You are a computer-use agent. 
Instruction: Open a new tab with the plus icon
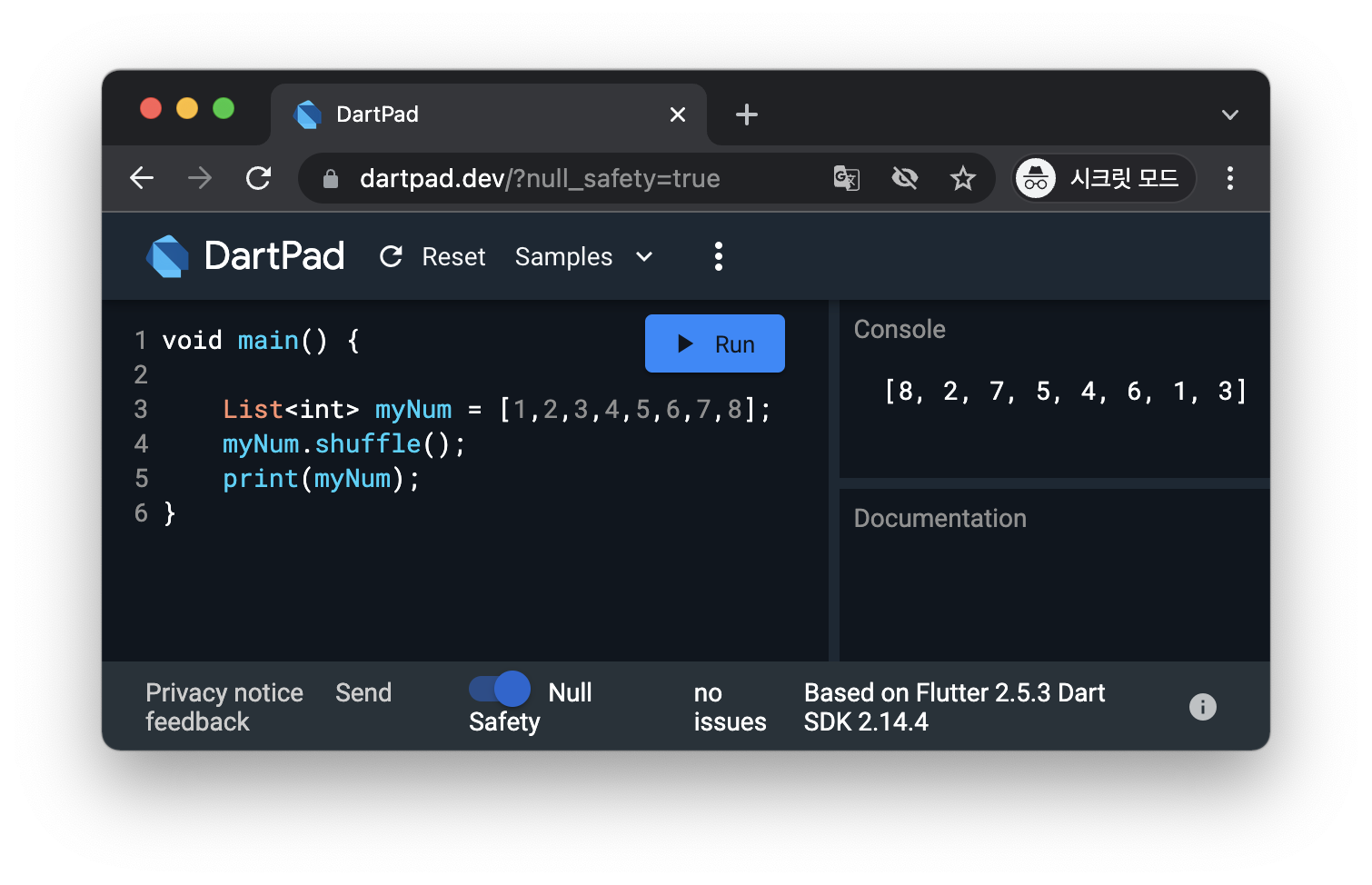(x=747, y=114)
